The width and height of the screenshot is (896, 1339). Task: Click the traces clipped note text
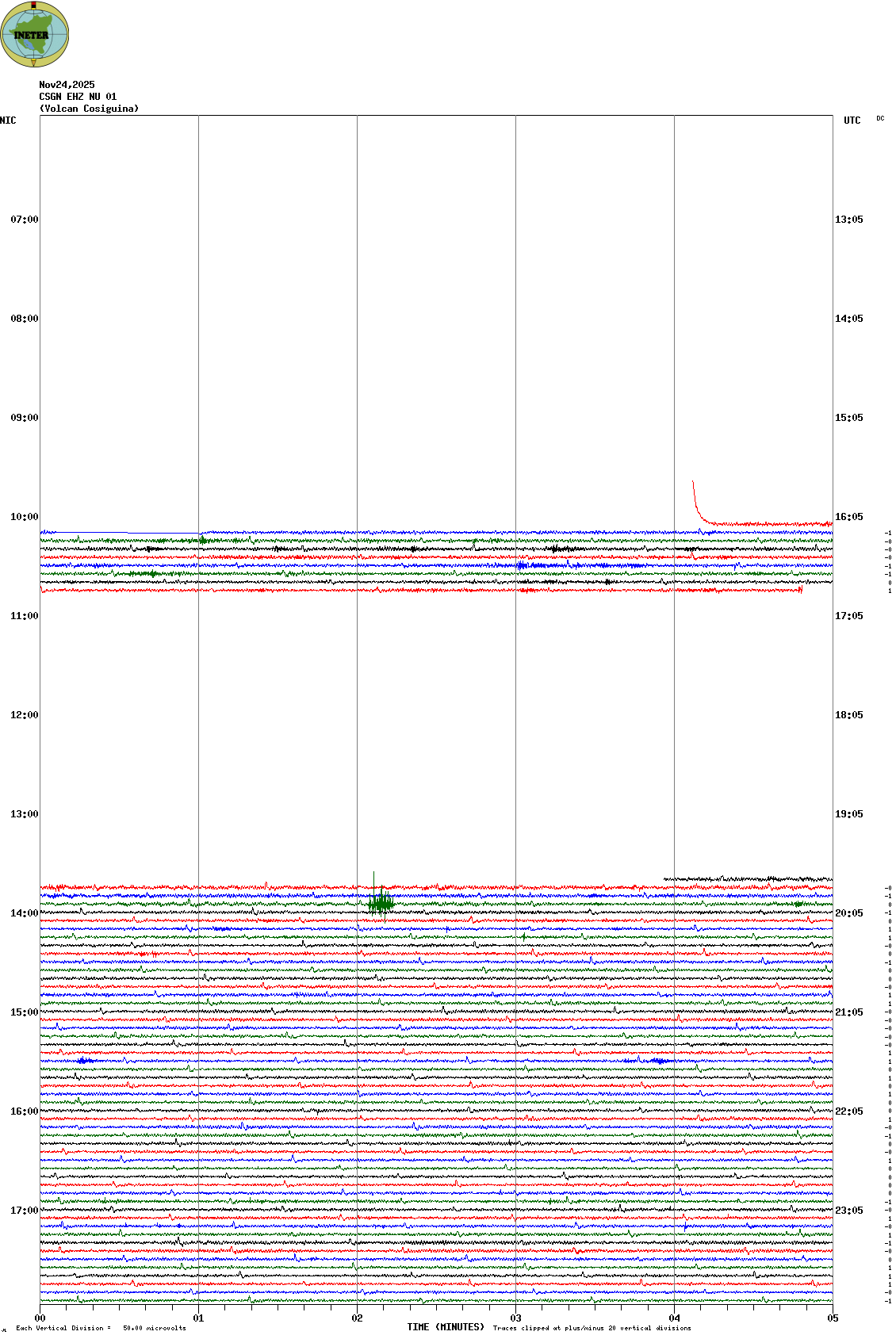coord(592,1328)
